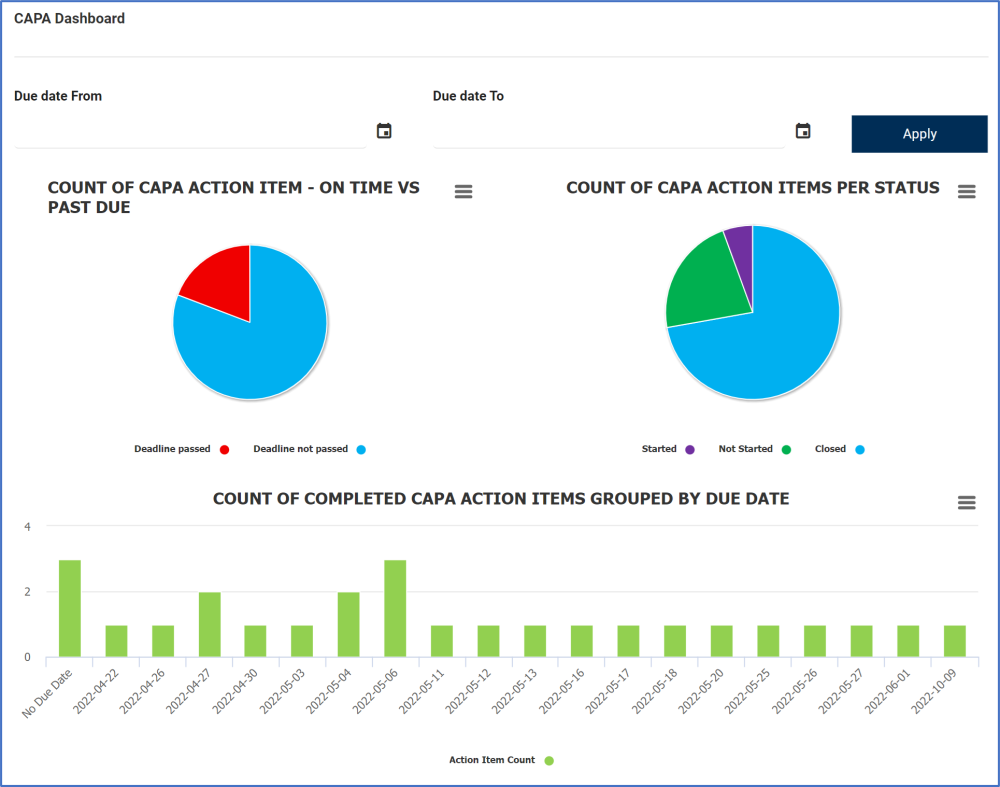The width and height of the screenshot is (1000, 787).
Task: Open the menu on the completed items bar chart
Action: [966, 503]
